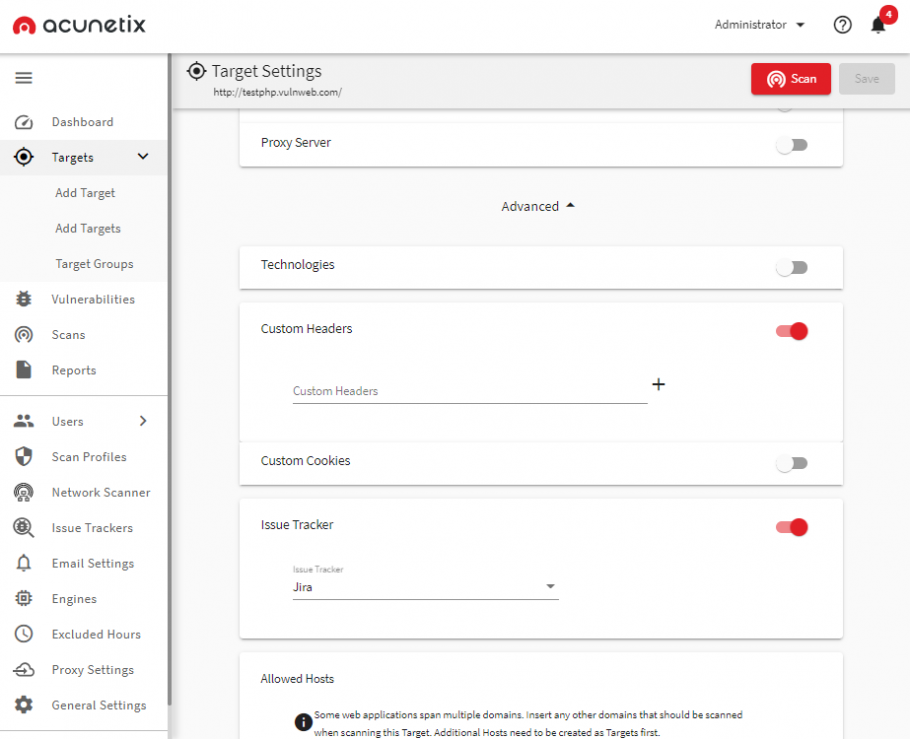
Task: Expand the Users submenu chevron
Action: tap(143, 421)
